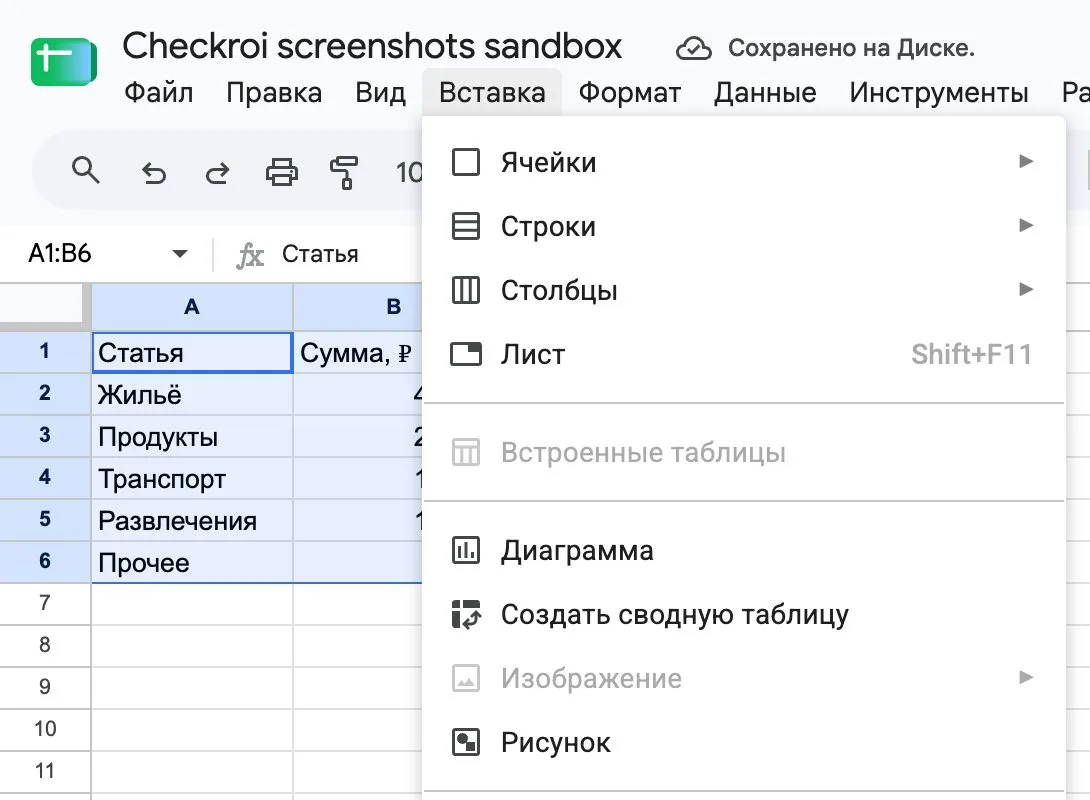Select cell with text Развлечения

192,520
